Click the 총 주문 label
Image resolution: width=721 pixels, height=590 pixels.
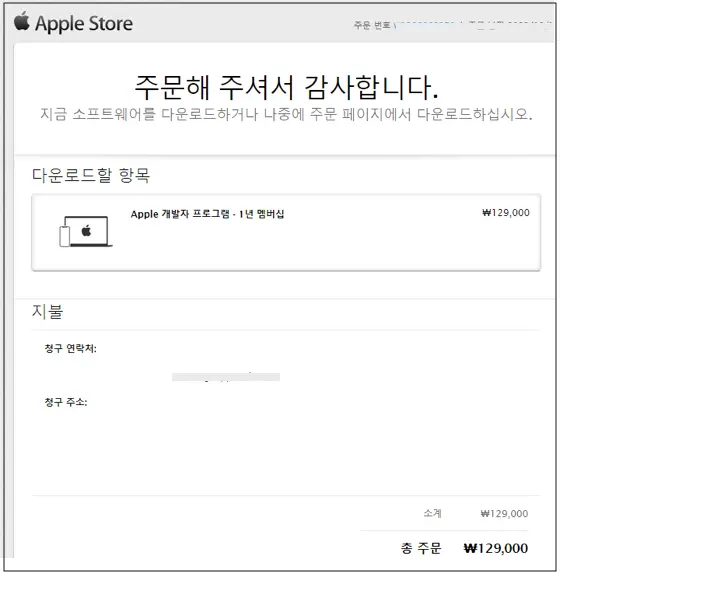coord(421,548)
